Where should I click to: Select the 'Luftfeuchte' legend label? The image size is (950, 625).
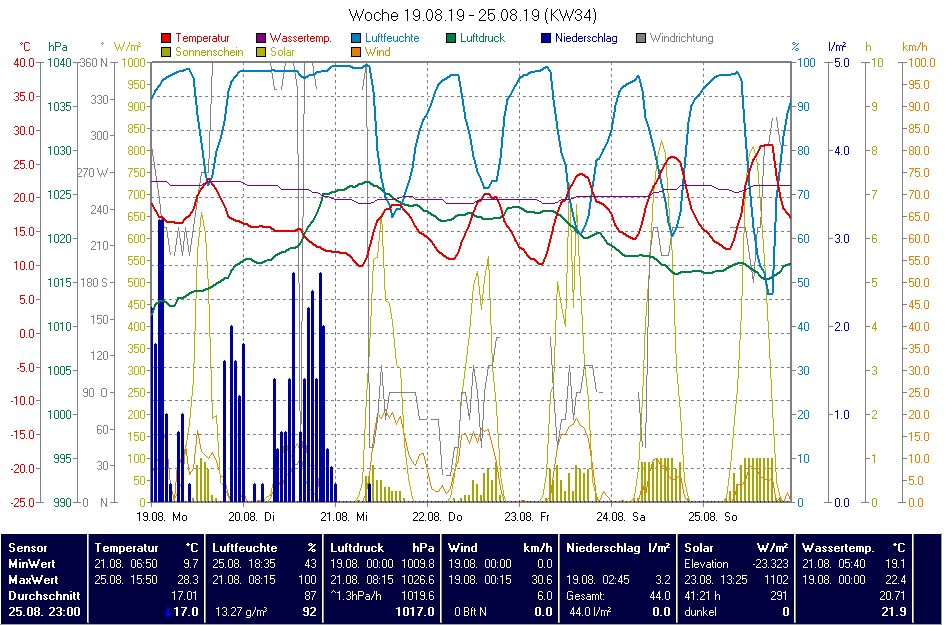(x=392, y=38)
